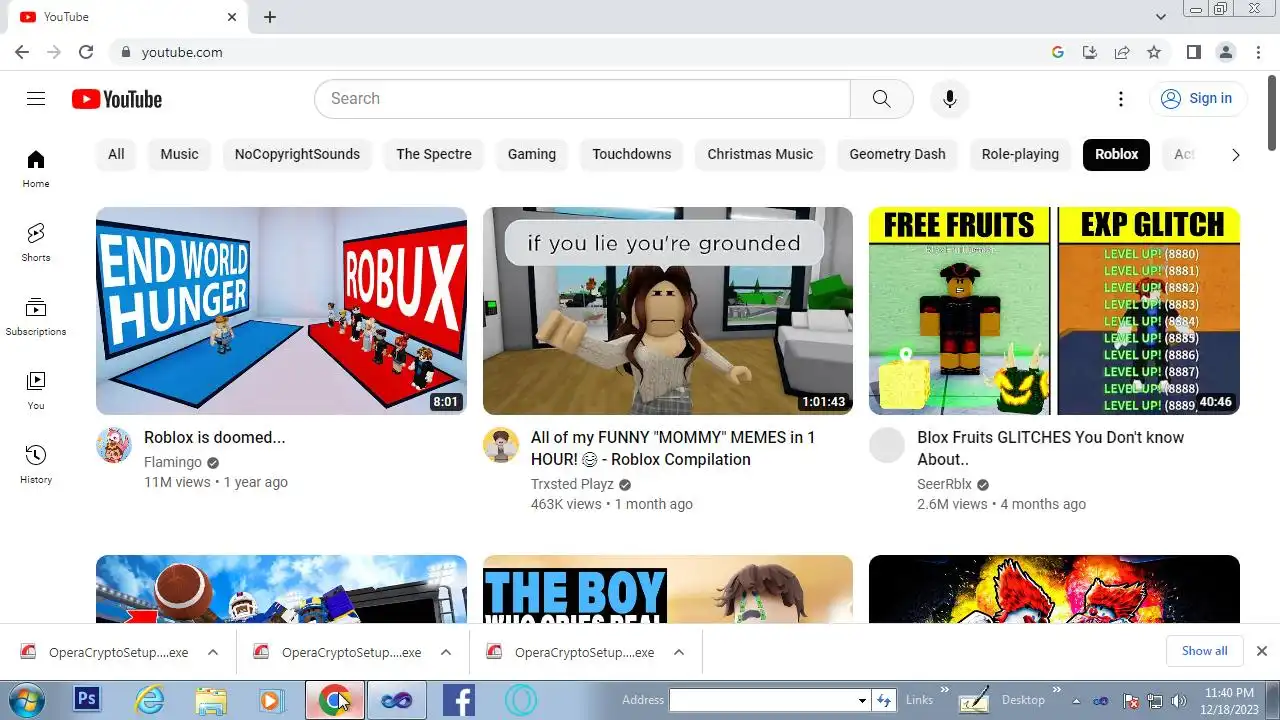Open Subscriptions in the sidebar
The width and height of the screenshot is (1280, 720).
pyautogui.click(x=36, y=317)
